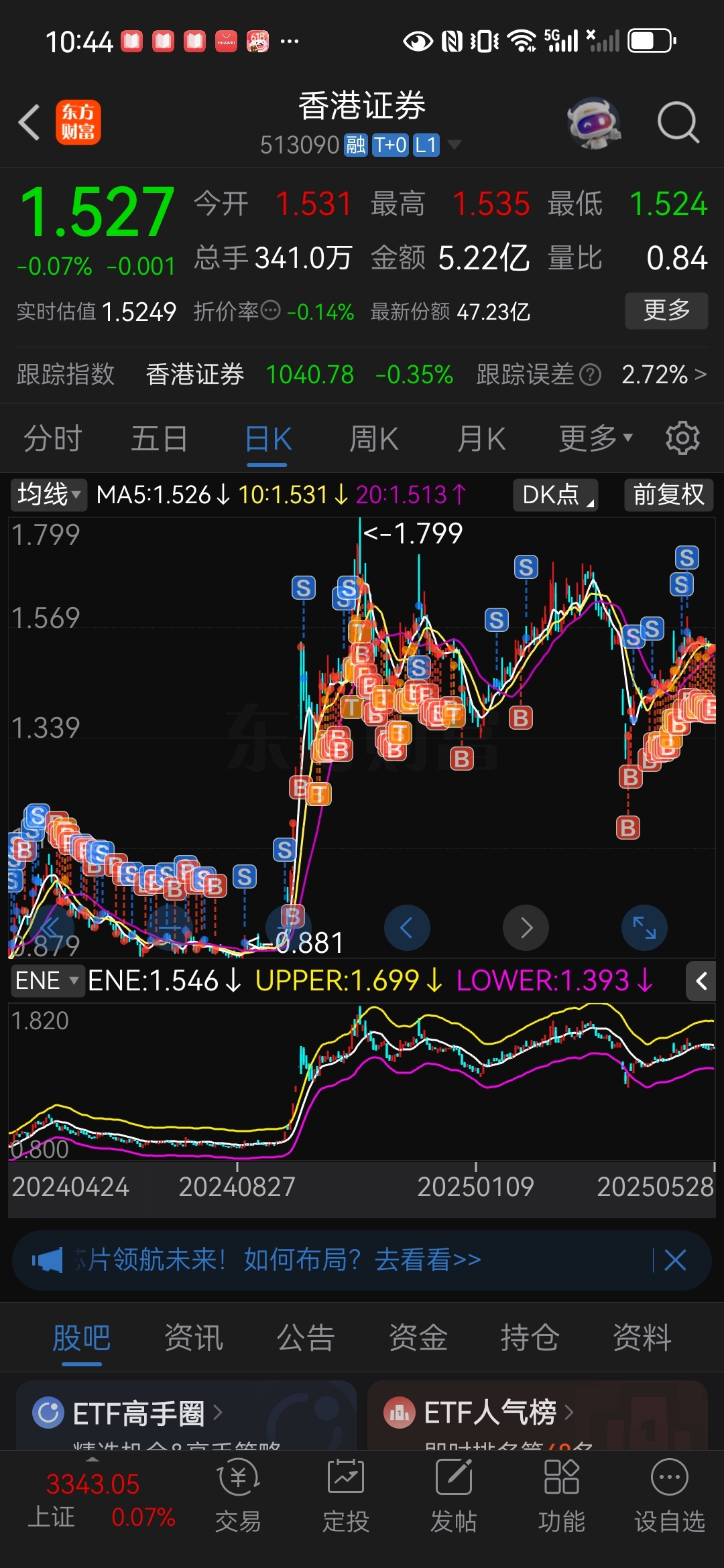
Task: Tap the ETF高手圈 circle icon
Action: pos(48,1413)
